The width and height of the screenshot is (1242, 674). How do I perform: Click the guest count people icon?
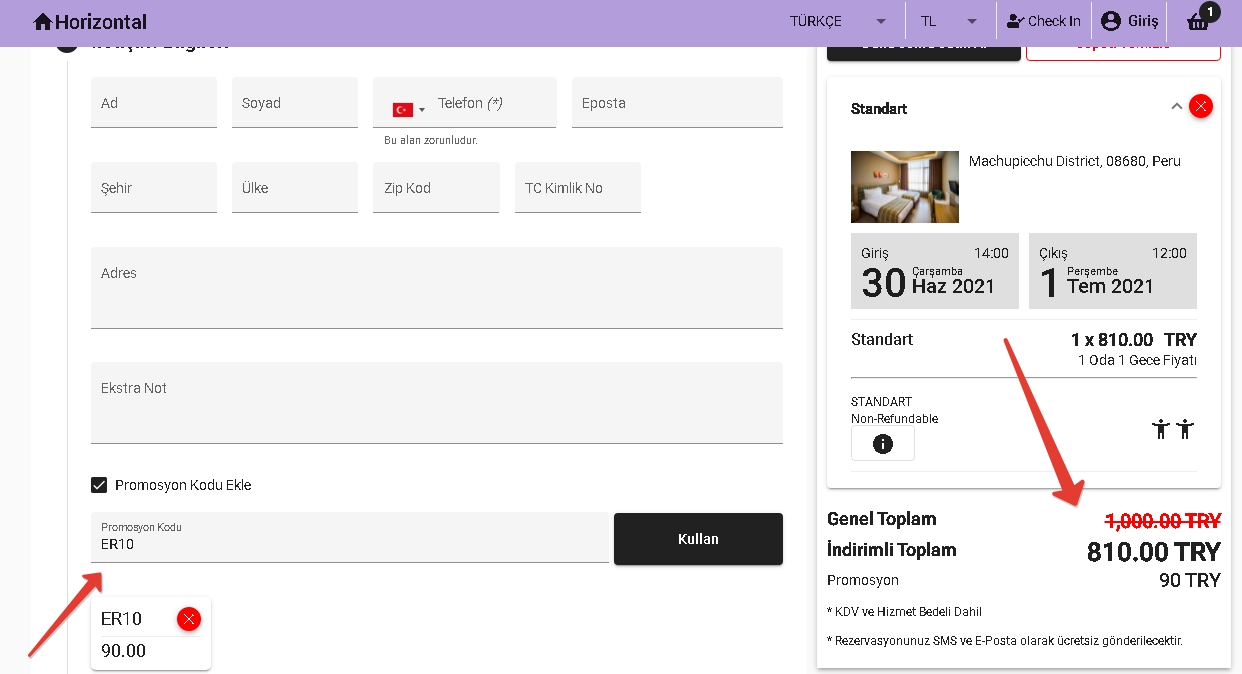(x=1173, y=429)
